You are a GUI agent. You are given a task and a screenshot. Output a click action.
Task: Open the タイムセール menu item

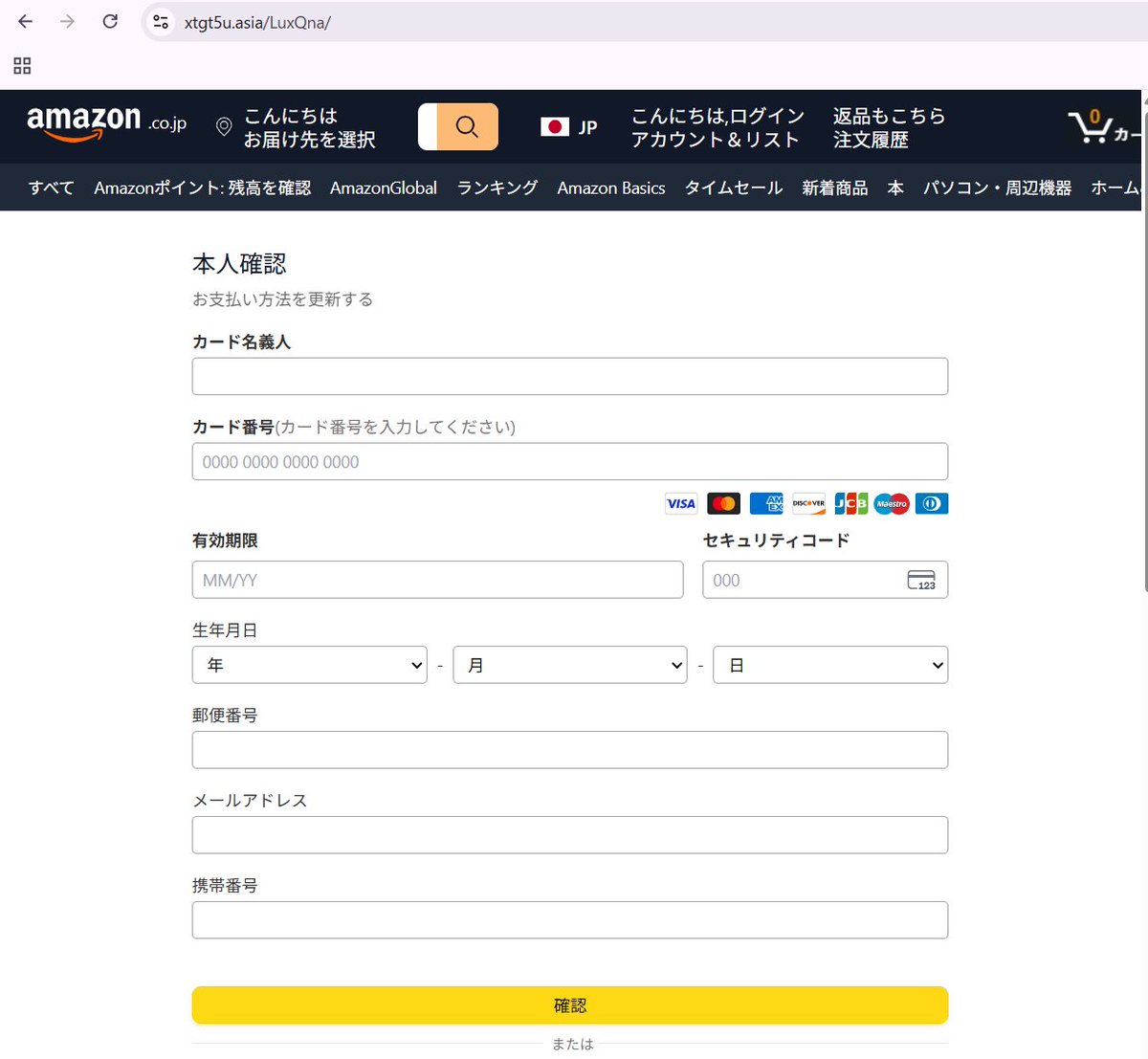point(732,188)
